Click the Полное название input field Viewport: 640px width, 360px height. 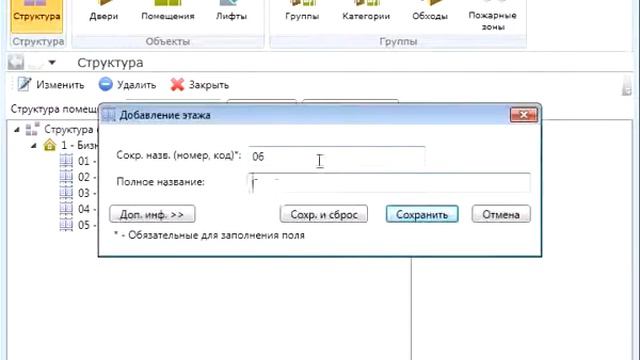coord(389,182)
